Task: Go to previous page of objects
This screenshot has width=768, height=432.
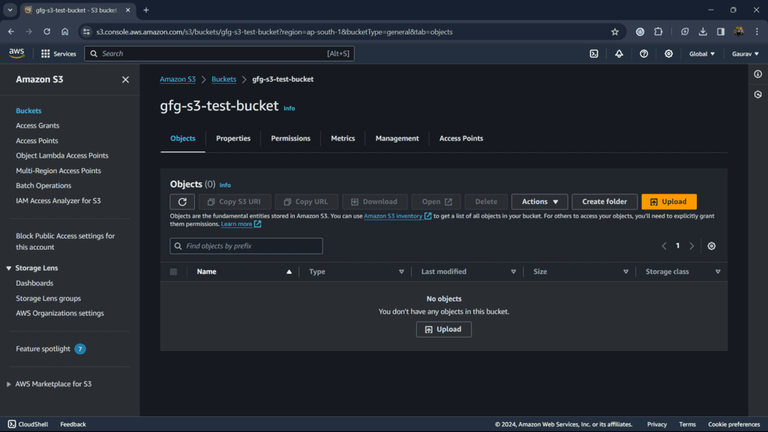Action: 664,246
